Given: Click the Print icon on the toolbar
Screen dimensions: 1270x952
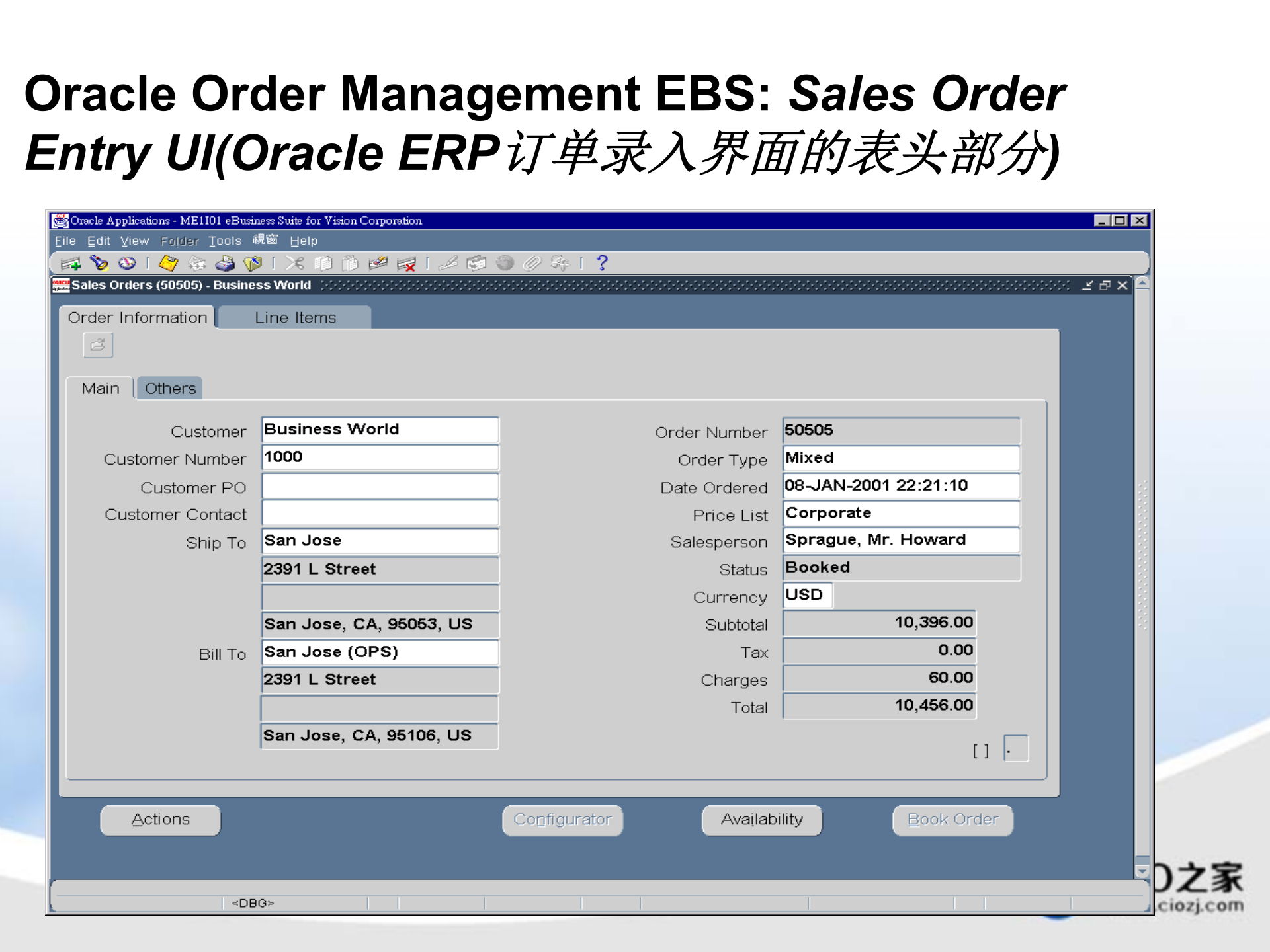Looking at the screenshot, I should 225,262.
